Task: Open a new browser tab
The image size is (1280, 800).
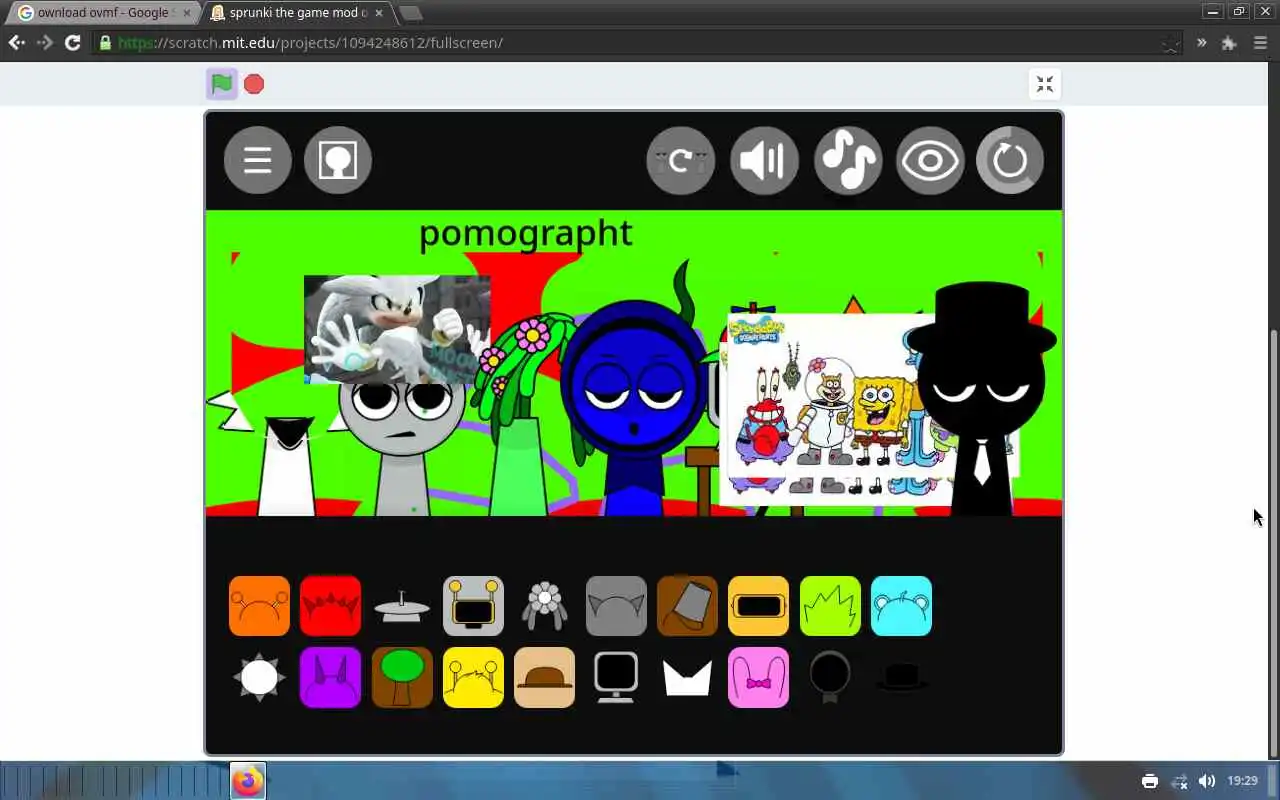Action: pos(410,13)
